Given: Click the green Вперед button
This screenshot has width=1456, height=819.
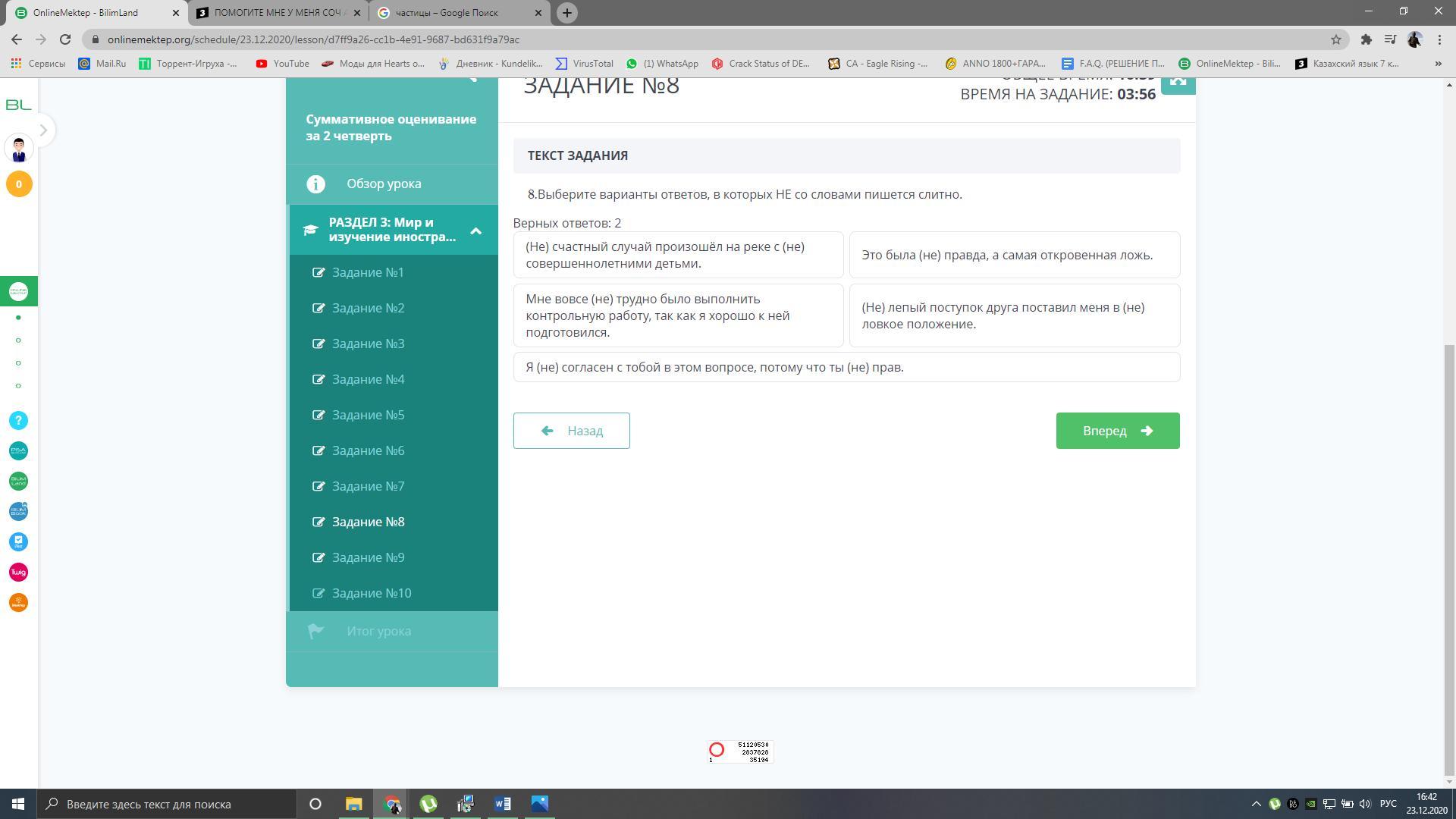Looking at the screenshot, I should point(1117,431).
